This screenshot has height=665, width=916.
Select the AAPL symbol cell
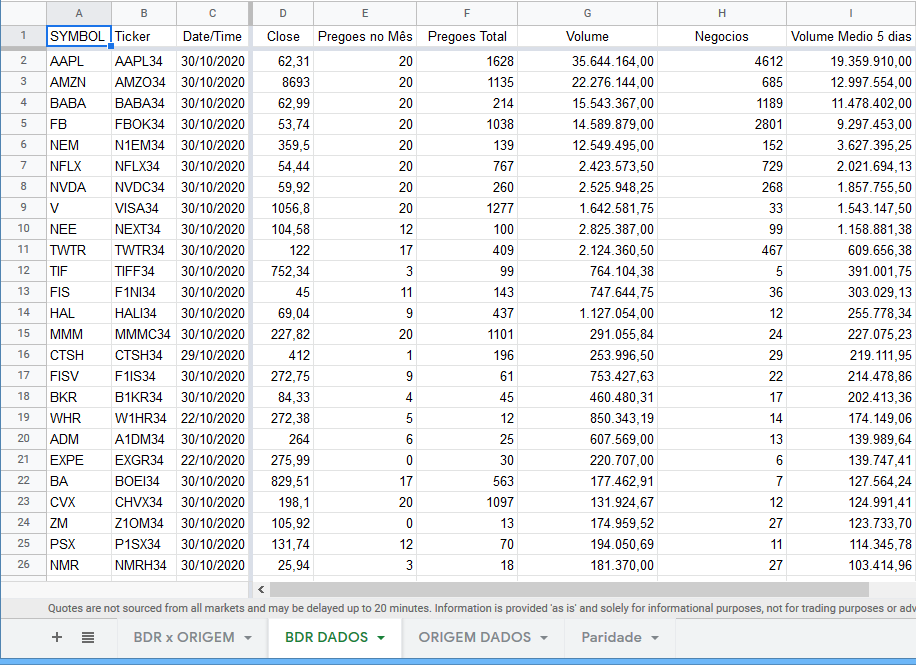79,61
